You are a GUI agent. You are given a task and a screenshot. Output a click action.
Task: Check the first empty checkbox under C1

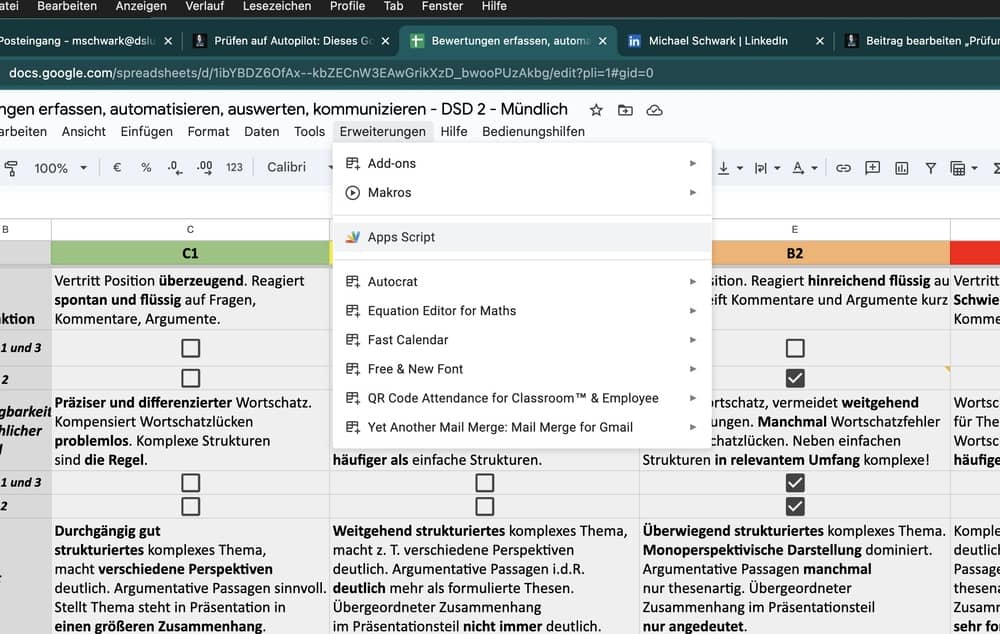[x=190, y=348]
